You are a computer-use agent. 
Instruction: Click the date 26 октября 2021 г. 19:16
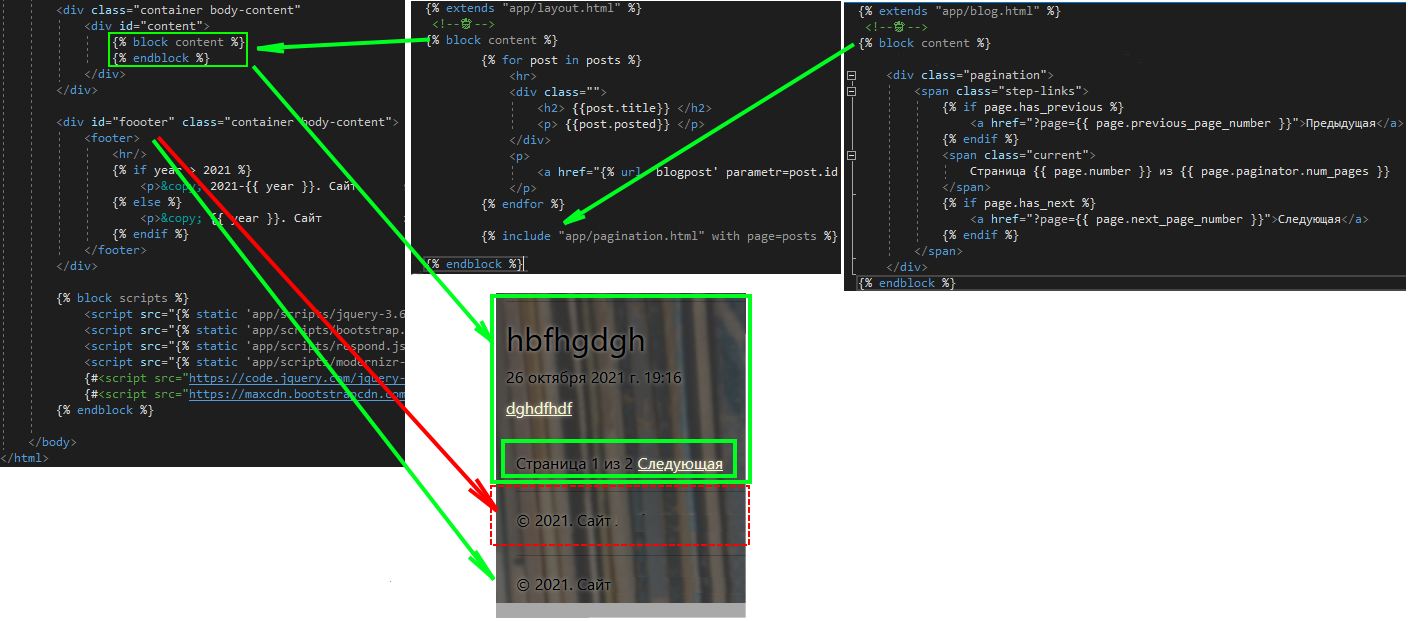click(594, 378)
